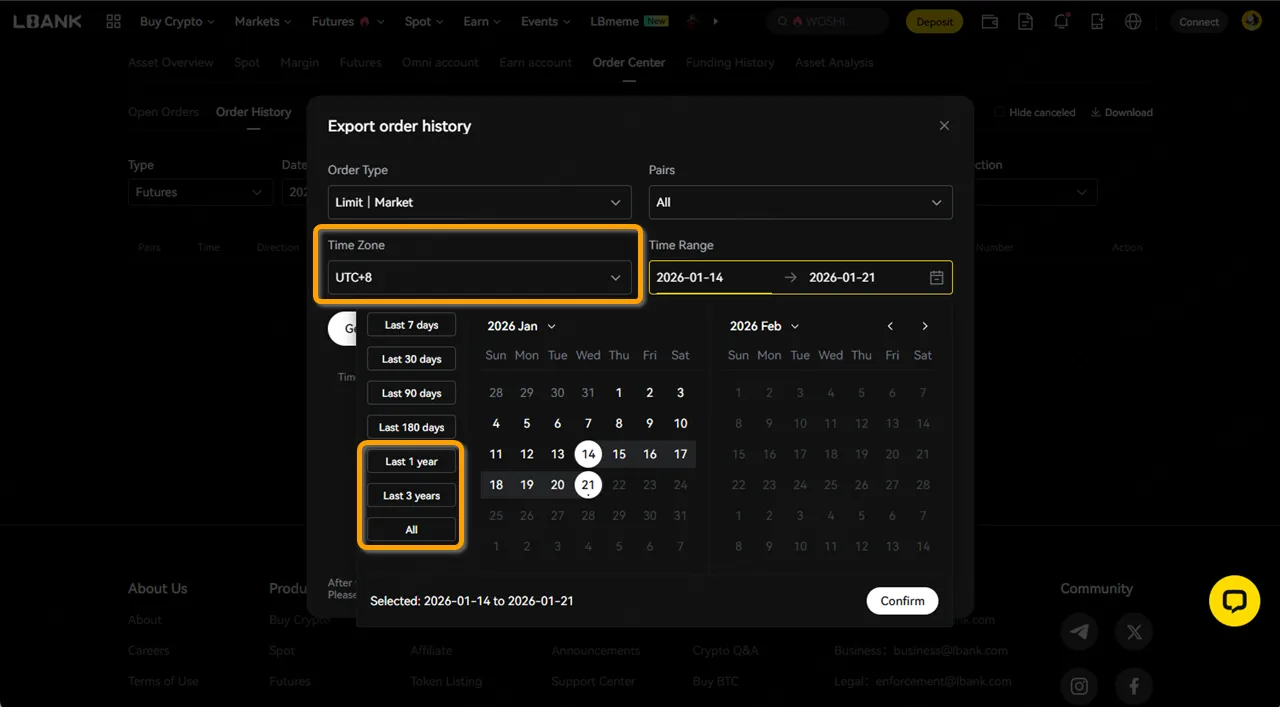1280x707 pixels.
Task: Go to next month in calendar
Action: click(925, 326)
